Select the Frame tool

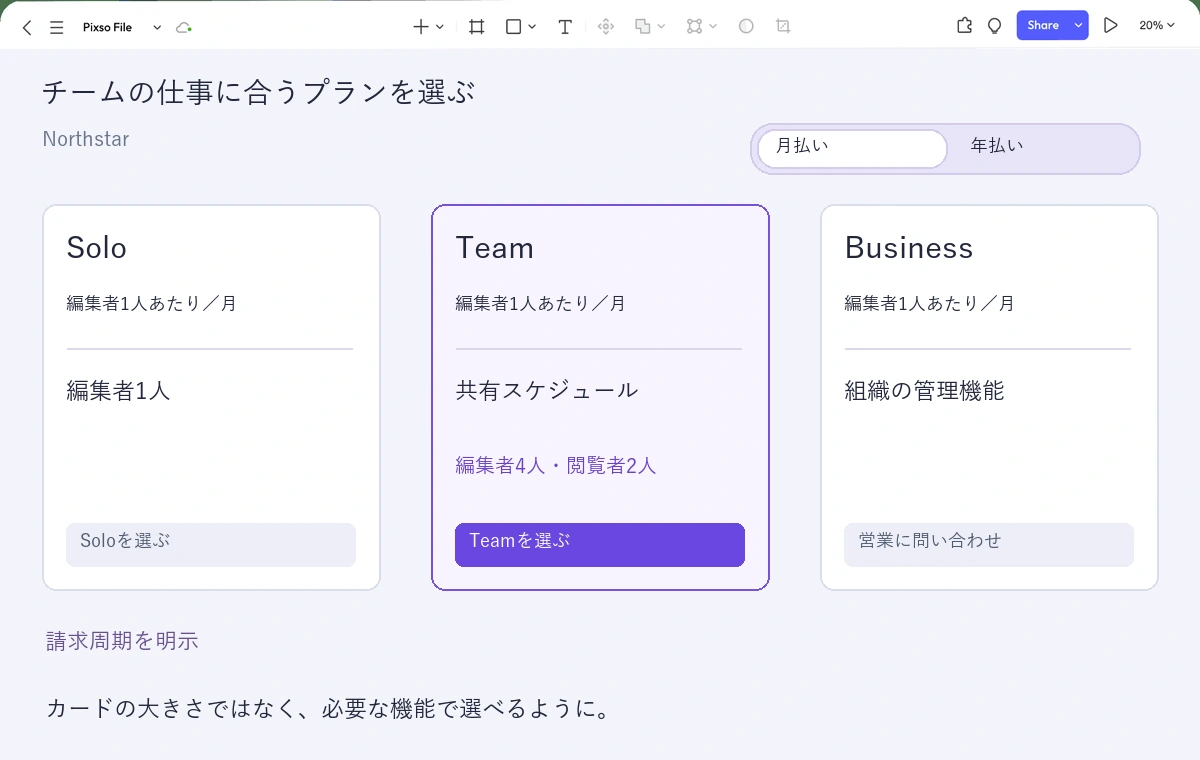coord(477,27)
